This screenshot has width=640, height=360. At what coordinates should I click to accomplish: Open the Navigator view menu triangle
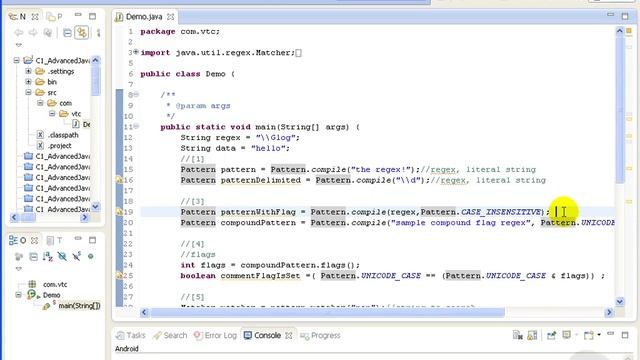19,45
